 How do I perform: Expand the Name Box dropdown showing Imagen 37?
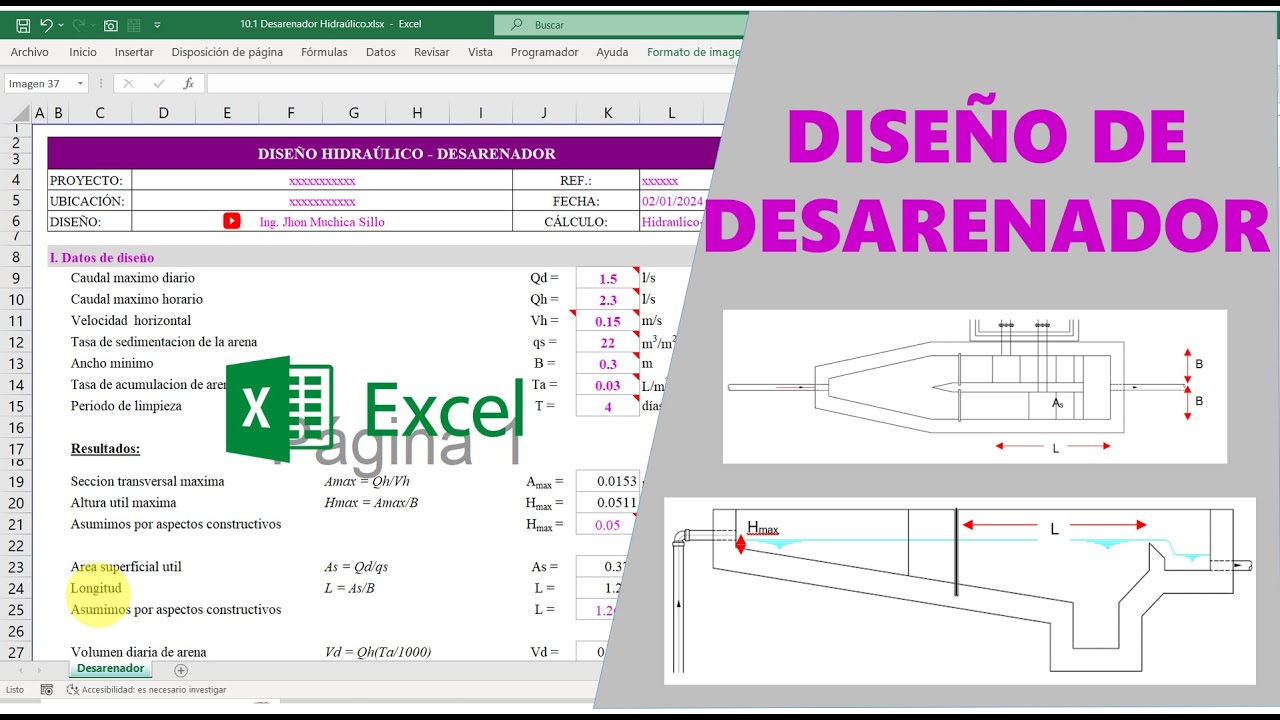79,84
